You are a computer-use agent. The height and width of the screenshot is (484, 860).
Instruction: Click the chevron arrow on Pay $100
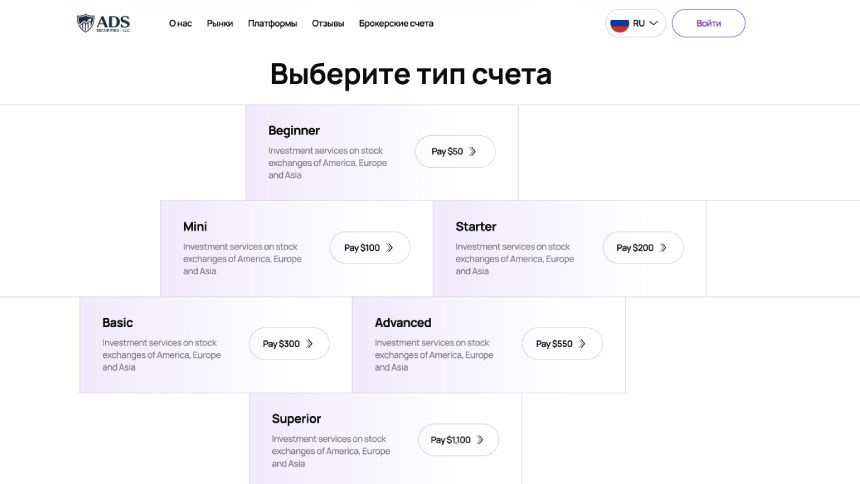pos(389,247)
